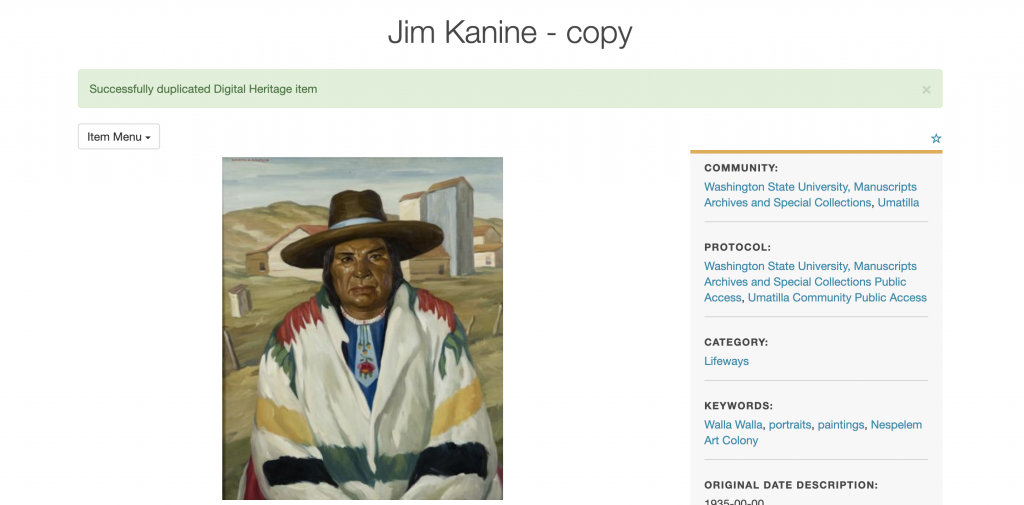
Task: Filter by the paintings keyword
Action: (x=840, y=425)
